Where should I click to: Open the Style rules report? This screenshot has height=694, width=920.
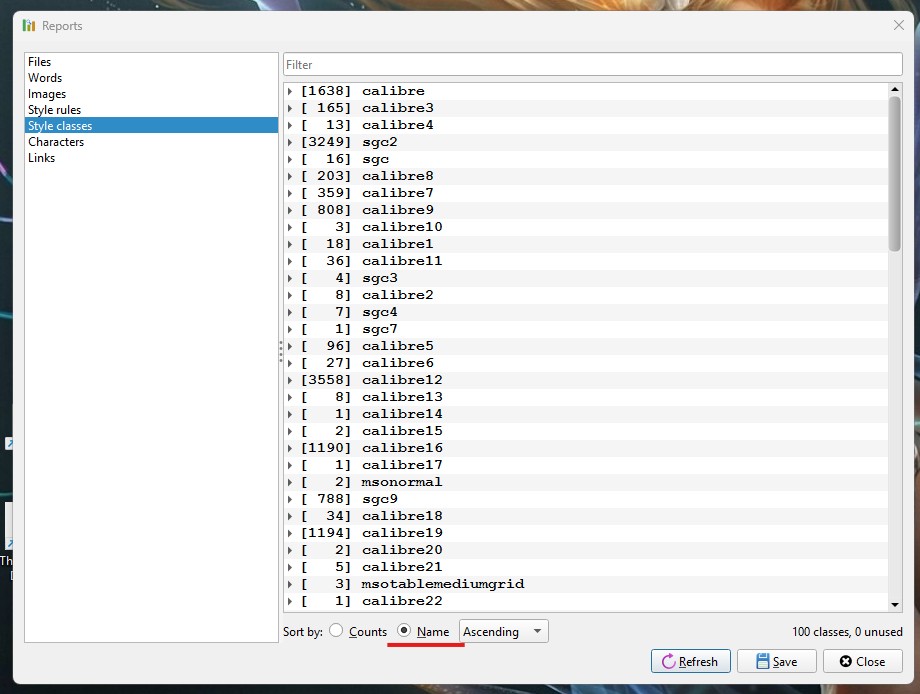tap(151, 110)
